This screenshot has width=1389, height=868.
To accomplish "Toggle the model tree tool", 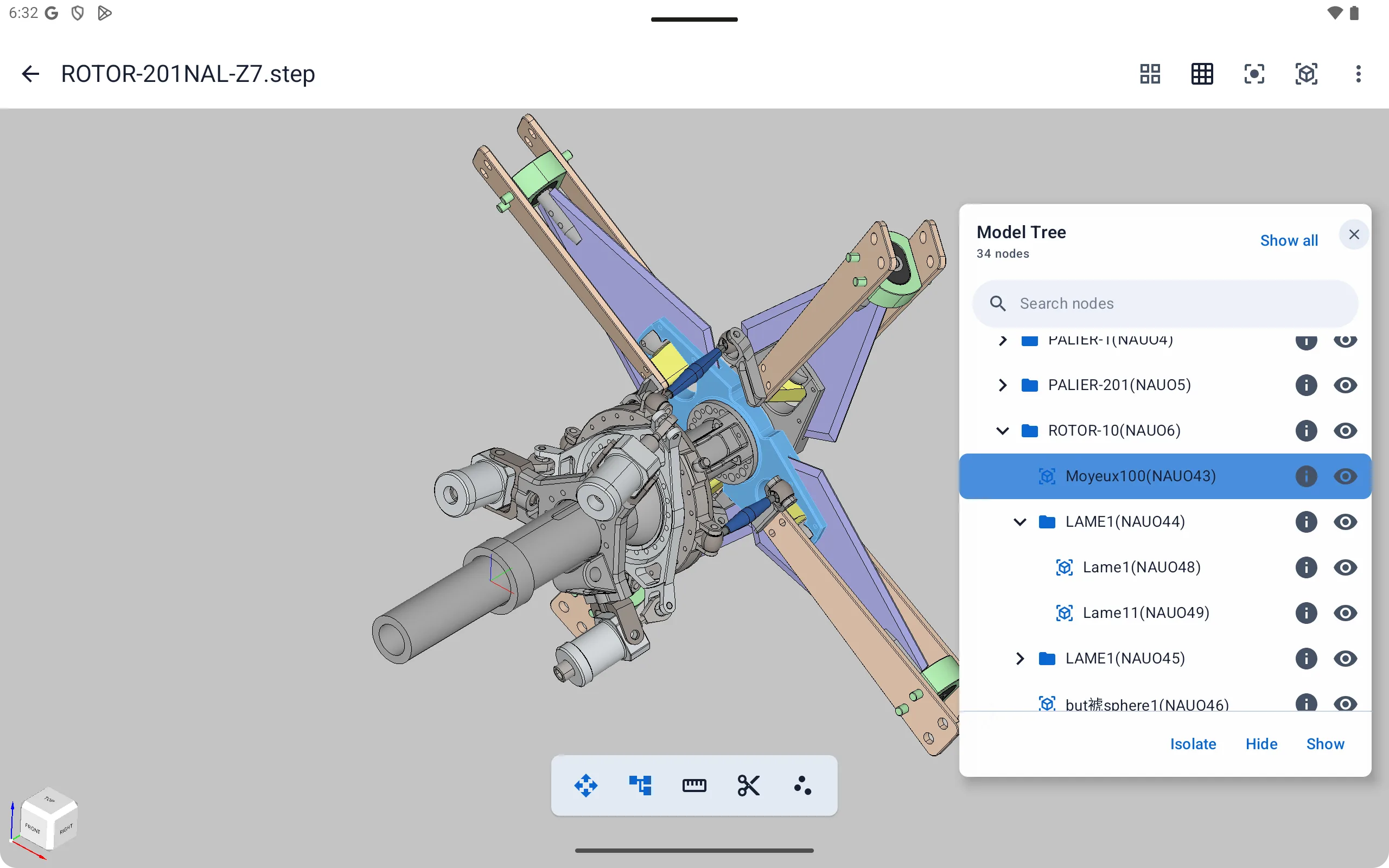I will click(640, 786).
